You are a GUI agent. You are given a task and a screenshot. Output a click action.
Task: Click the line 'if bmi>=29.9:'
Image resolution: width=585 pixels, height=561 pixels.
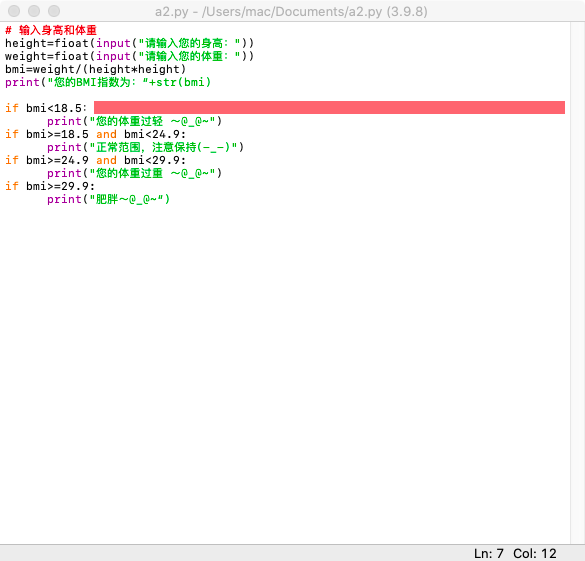coord(50,186)
